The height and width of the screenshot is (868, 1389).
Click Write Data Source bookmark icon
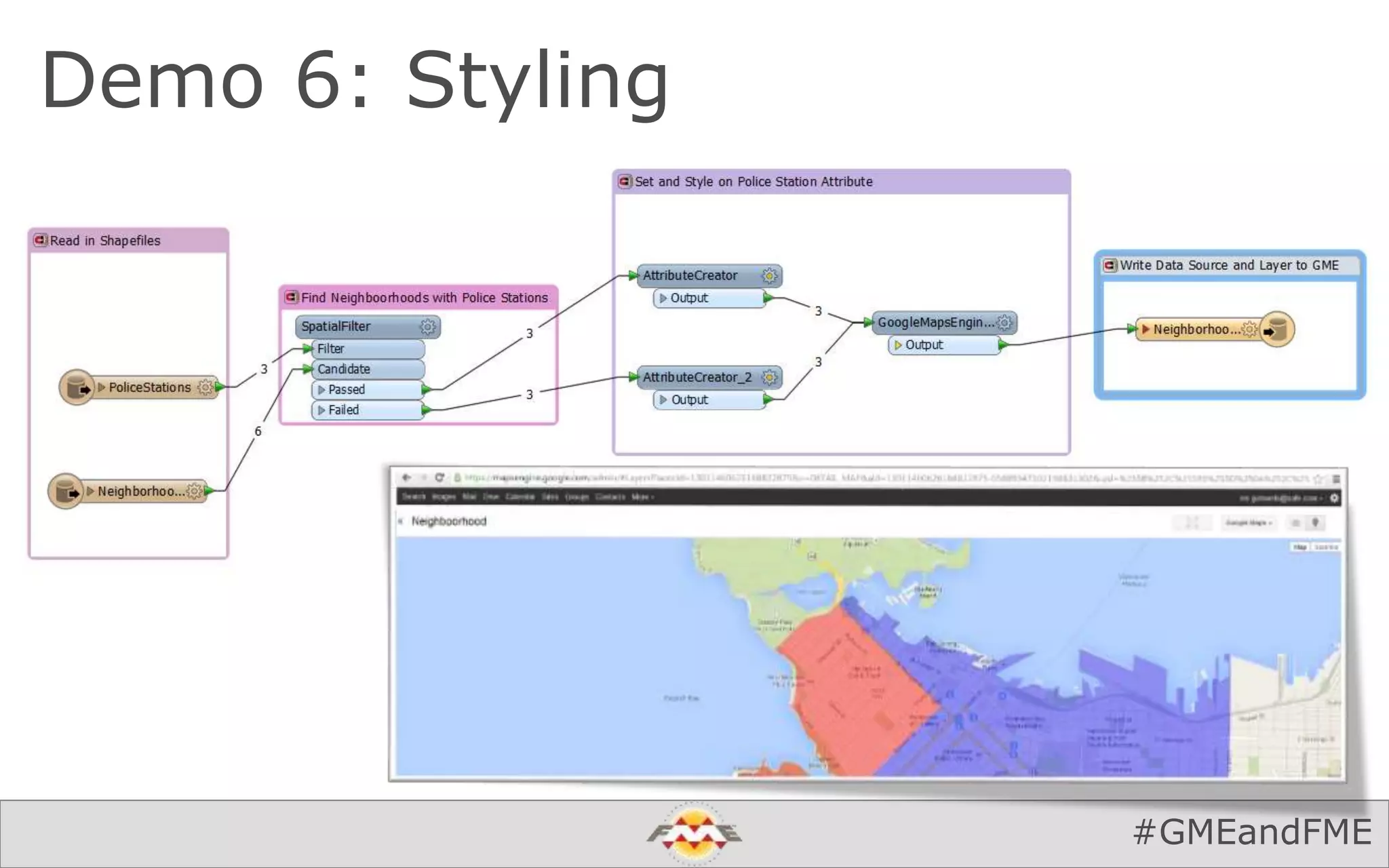[x=1110, y=265]
